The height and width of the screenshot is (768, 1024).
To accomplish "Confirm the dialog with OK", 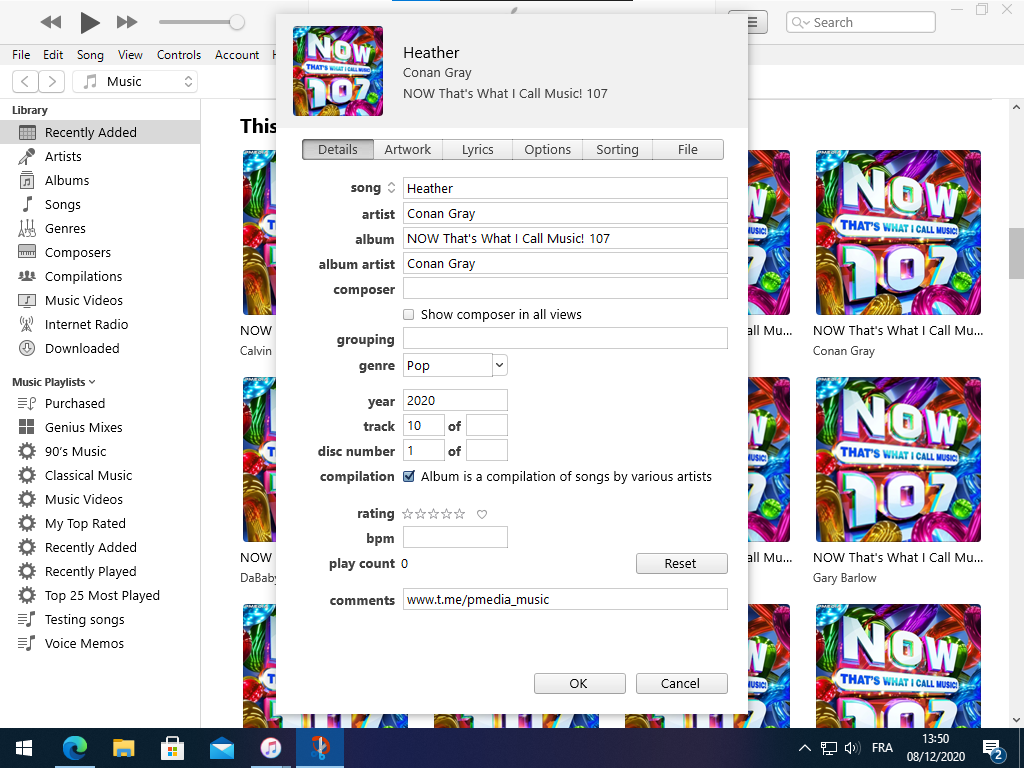I will [579, 684].
